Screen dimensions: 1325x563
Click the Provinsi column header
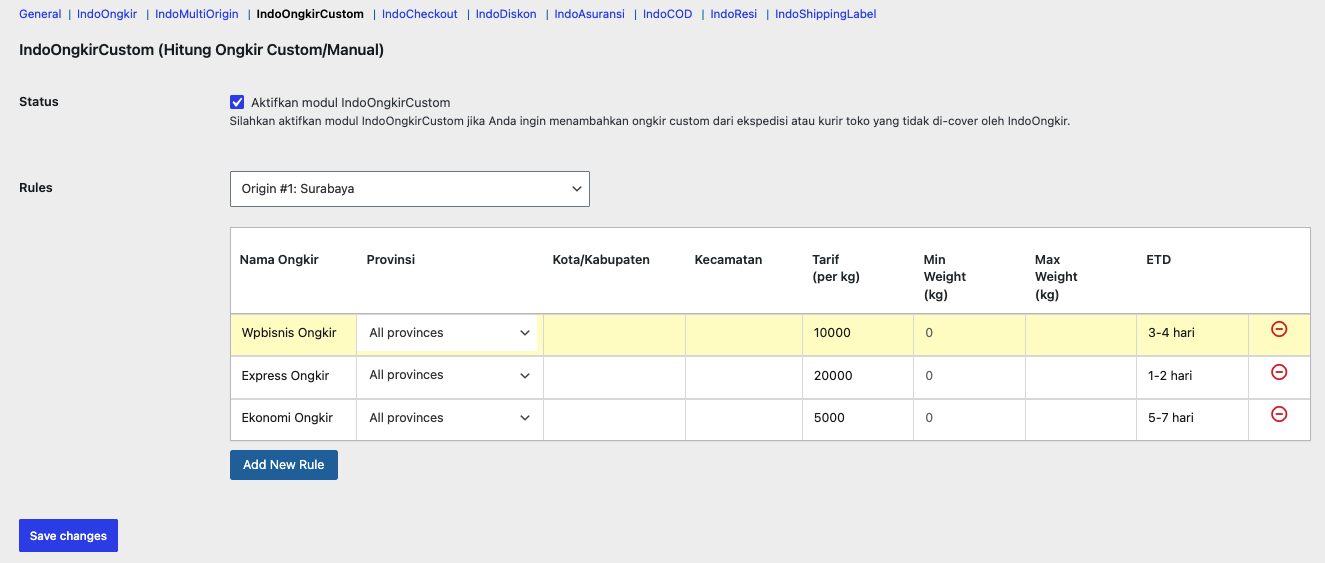(391, 260)
